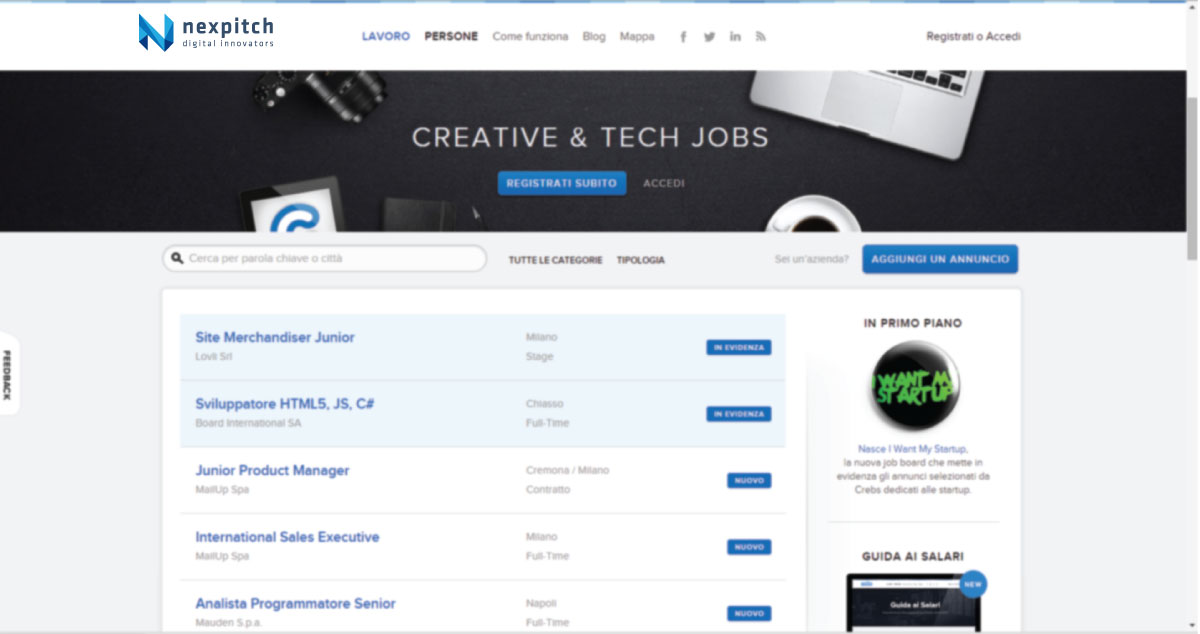The image size is (1200, 634).
Task: Open the Mappa menu item
Action: coord(637,36)
